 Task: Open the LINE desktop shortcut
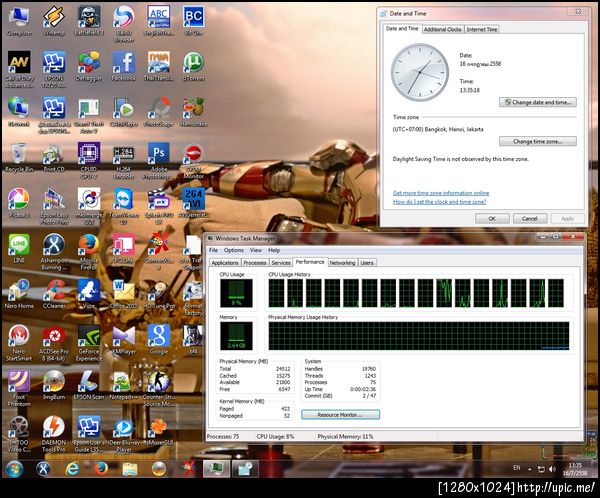tap(19, 248)
